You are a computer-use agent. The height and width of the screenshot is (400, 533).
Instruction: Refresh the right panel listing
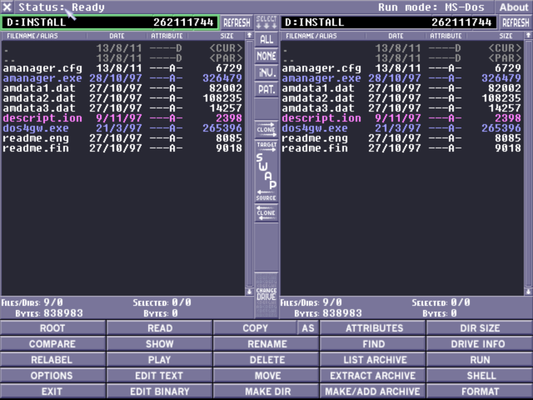tap(515, 22)
